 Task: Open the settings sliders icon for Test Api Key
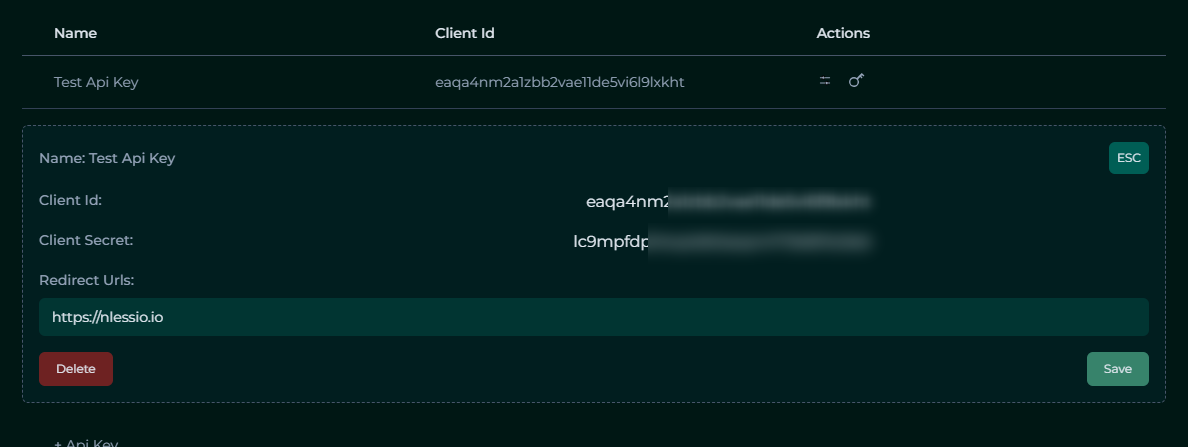[825, 80]
